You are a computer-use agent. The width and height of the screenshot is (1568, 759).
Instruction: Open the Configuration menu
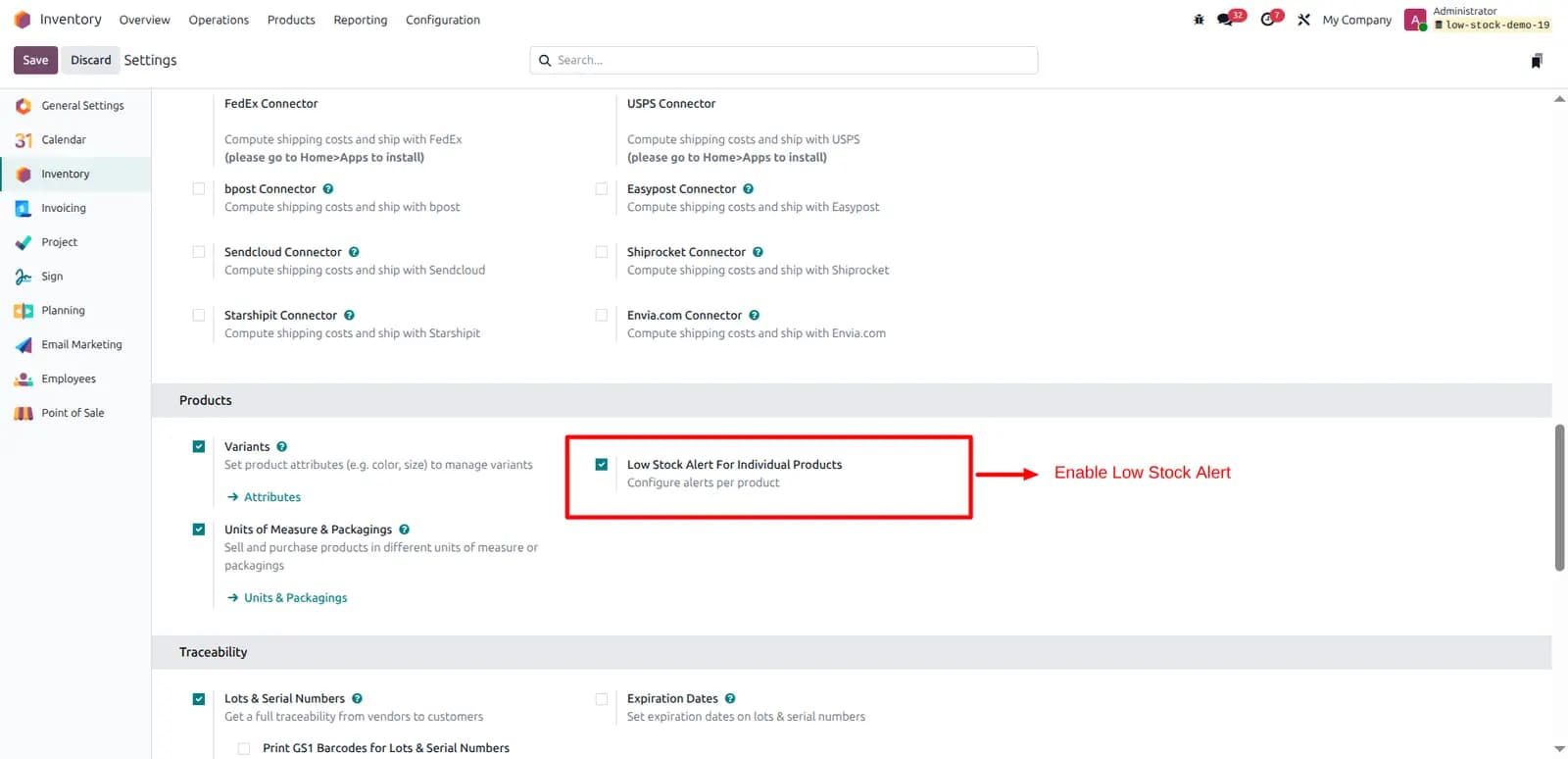point(443,20)
